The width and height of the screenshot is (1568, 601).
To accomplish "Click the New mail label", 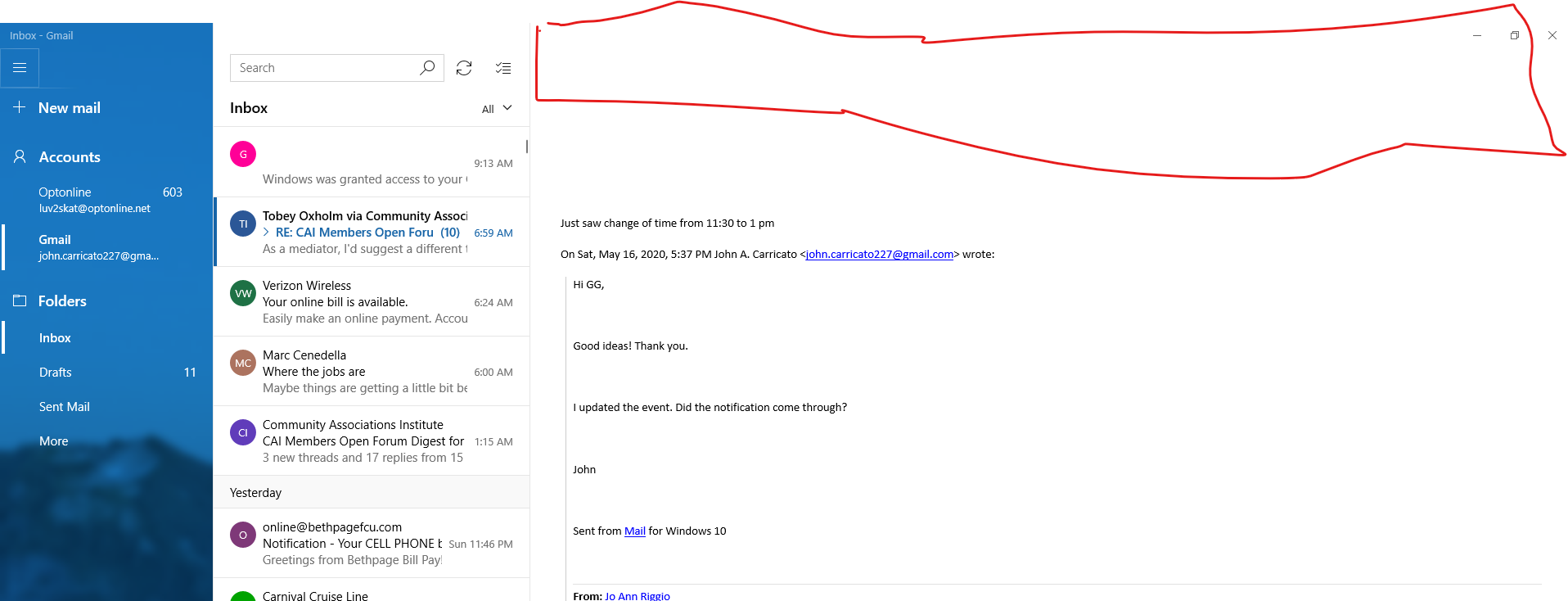I will (x=70, y=107).
